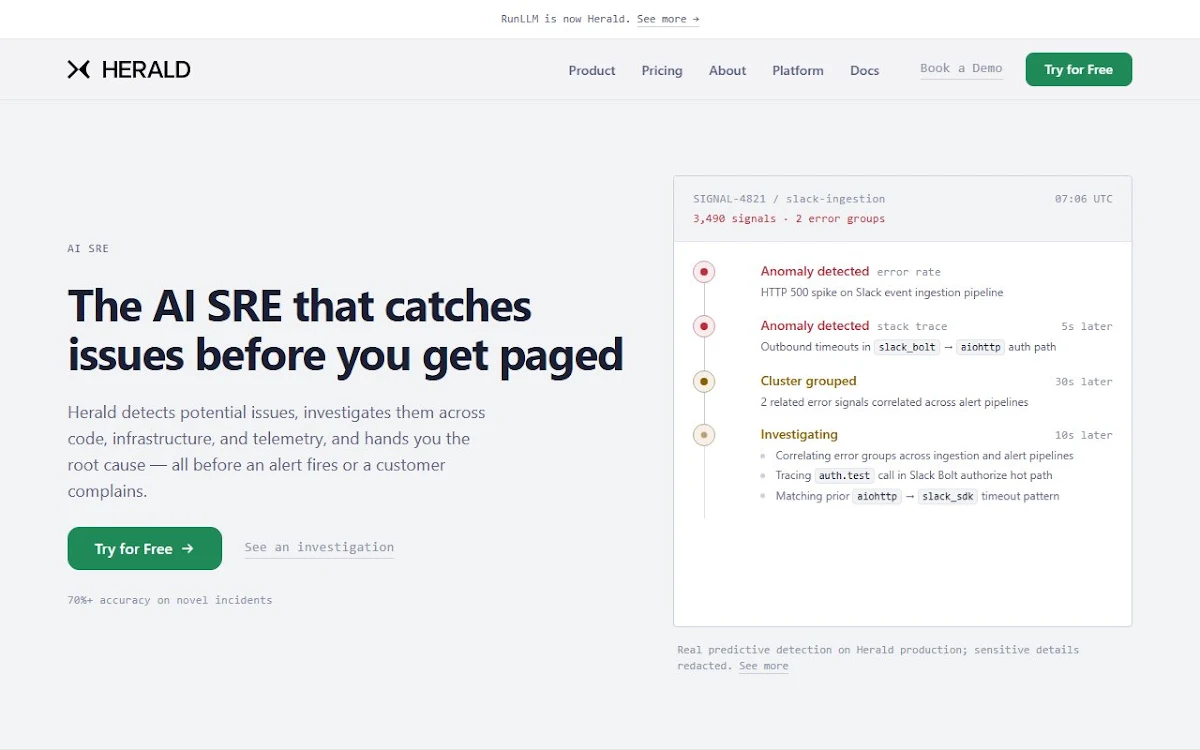Click the 70%+ accuracy on novel incidents text
Image resolution: width=1200 pixels, height=750 pixels.
(170, 600)
